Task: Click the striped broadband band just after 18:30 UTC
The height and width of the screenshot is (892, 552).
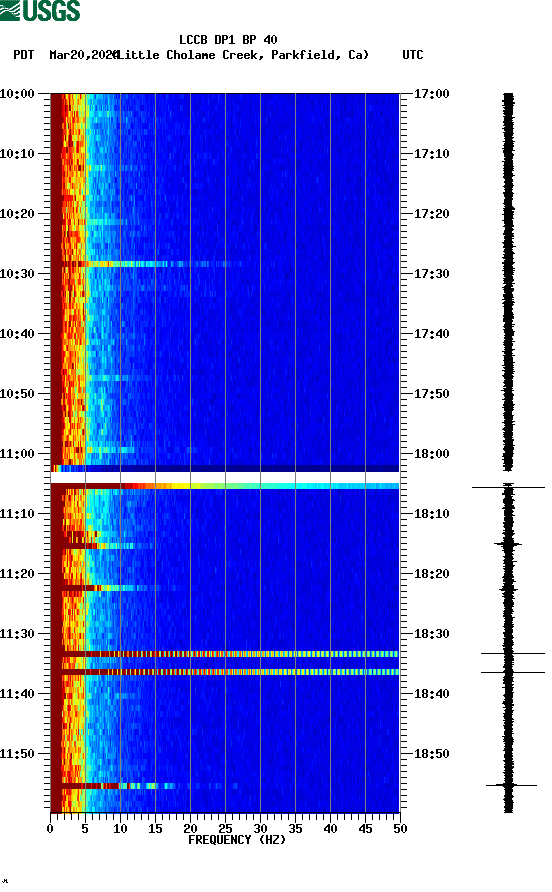Action: (x=225, y=654)
